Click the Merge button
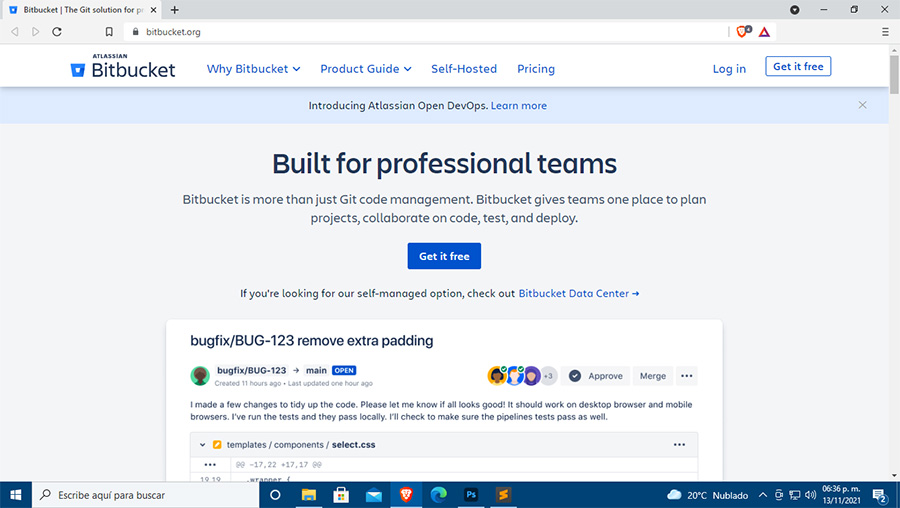900x508 pixels. pyautogui.click(x=653, y=376)
